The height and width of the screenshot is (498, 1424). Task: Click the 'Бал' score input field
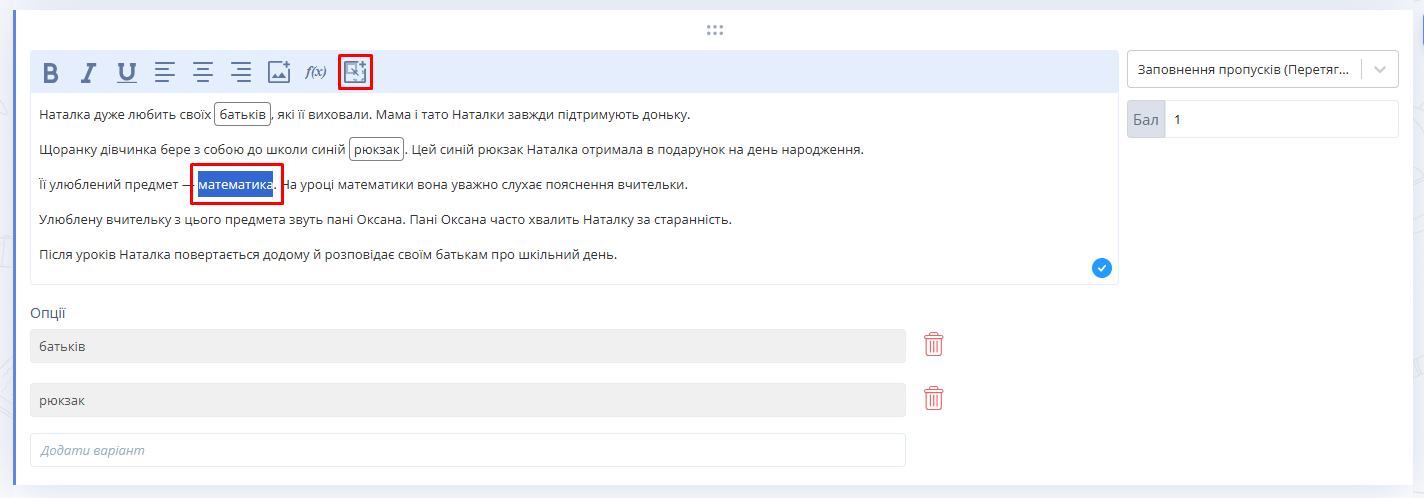(x=1280, y=119)
